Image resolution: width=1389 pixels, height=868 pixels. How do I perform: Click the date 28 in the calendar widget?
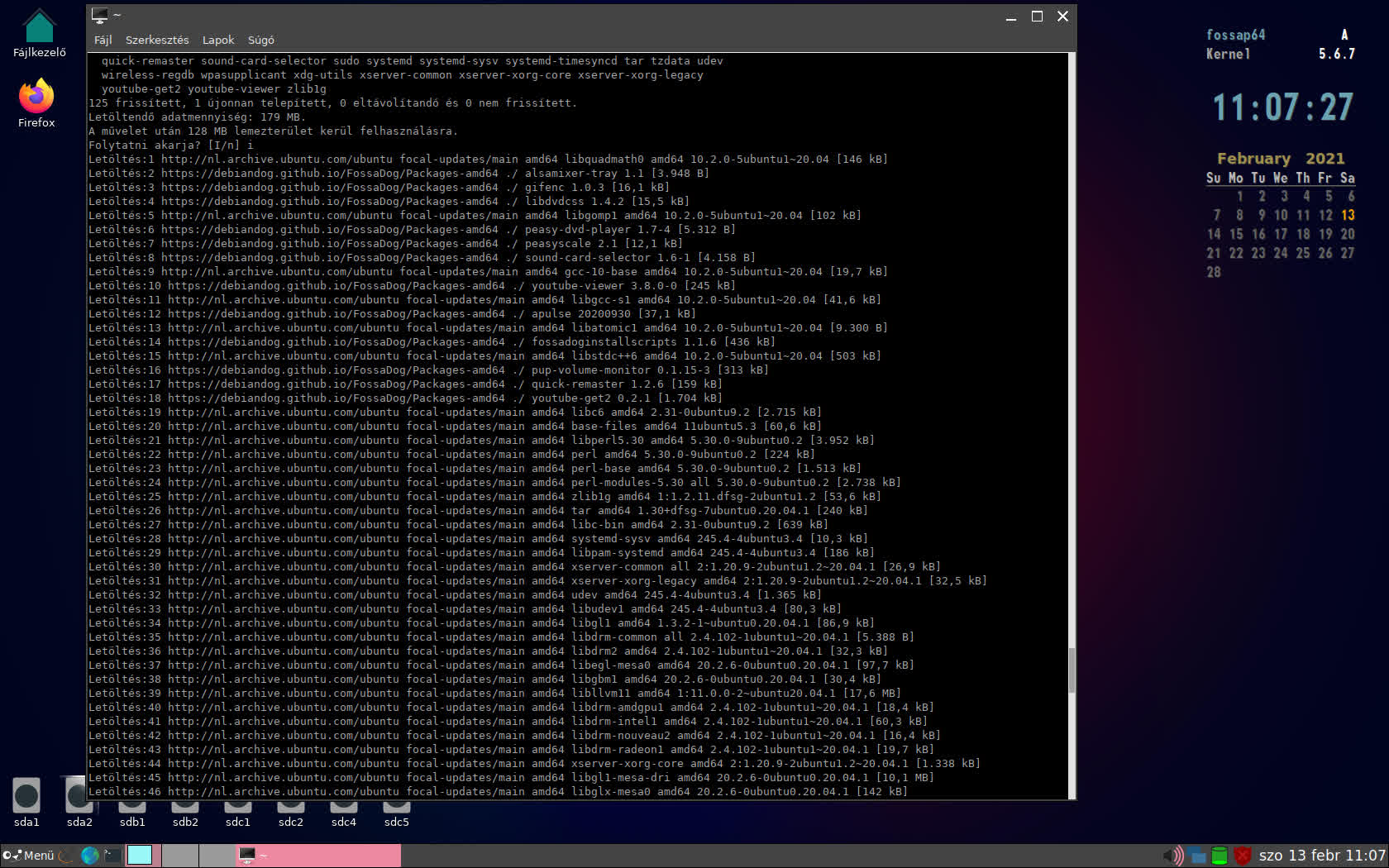1214,272
